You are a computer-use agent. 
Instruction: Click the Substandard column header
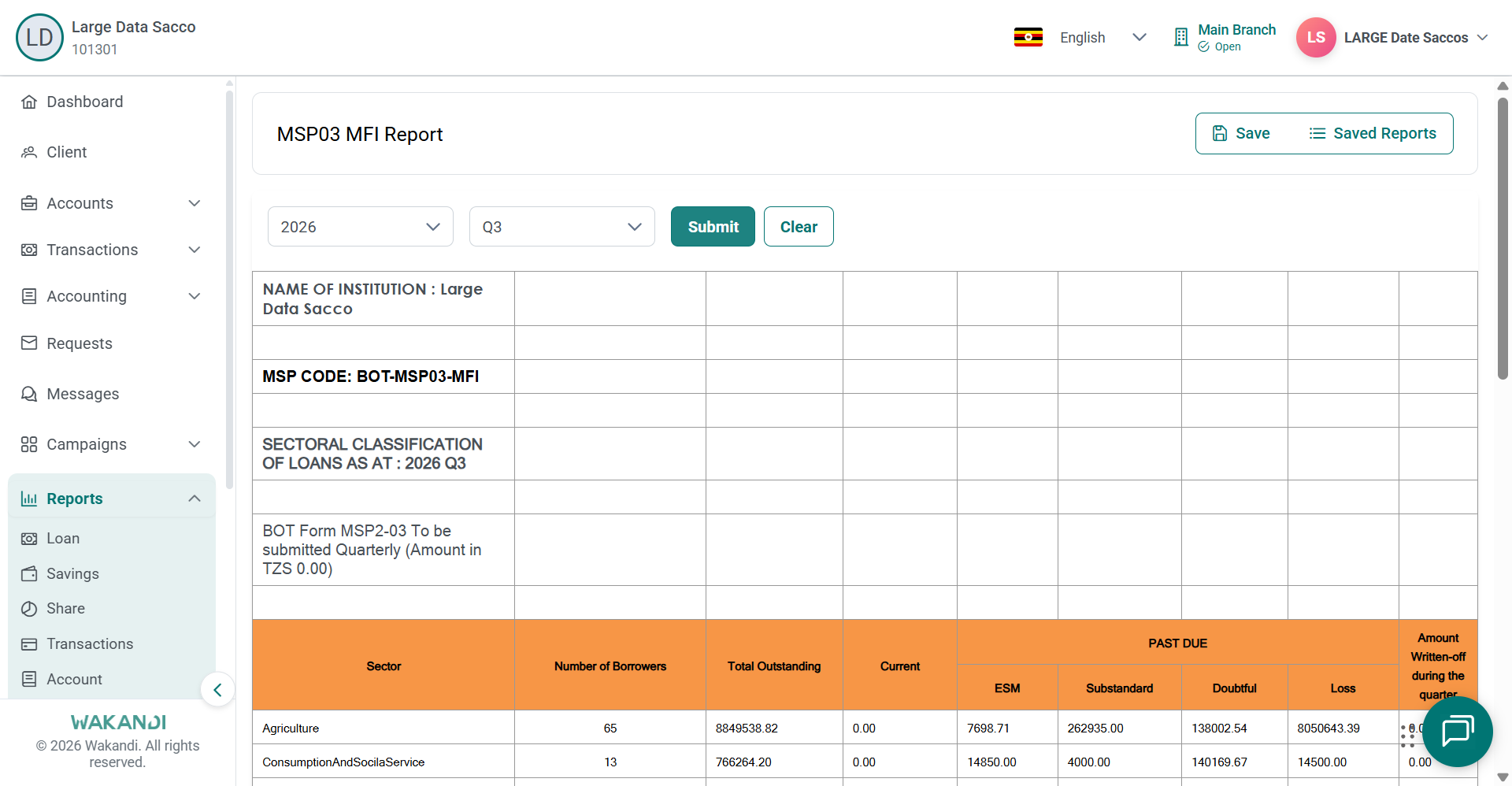tap(1119, 688)
